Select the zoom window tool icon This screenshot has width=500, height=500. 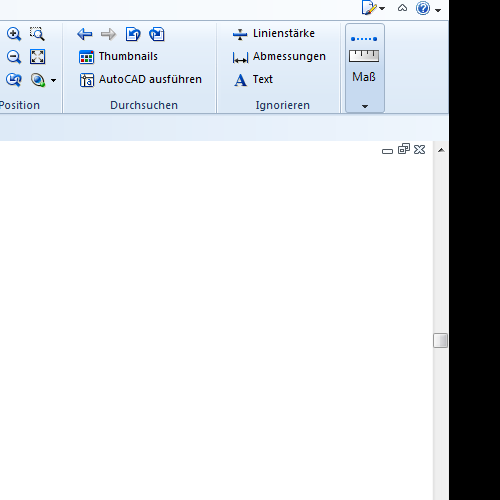click(x=37, y=34)
